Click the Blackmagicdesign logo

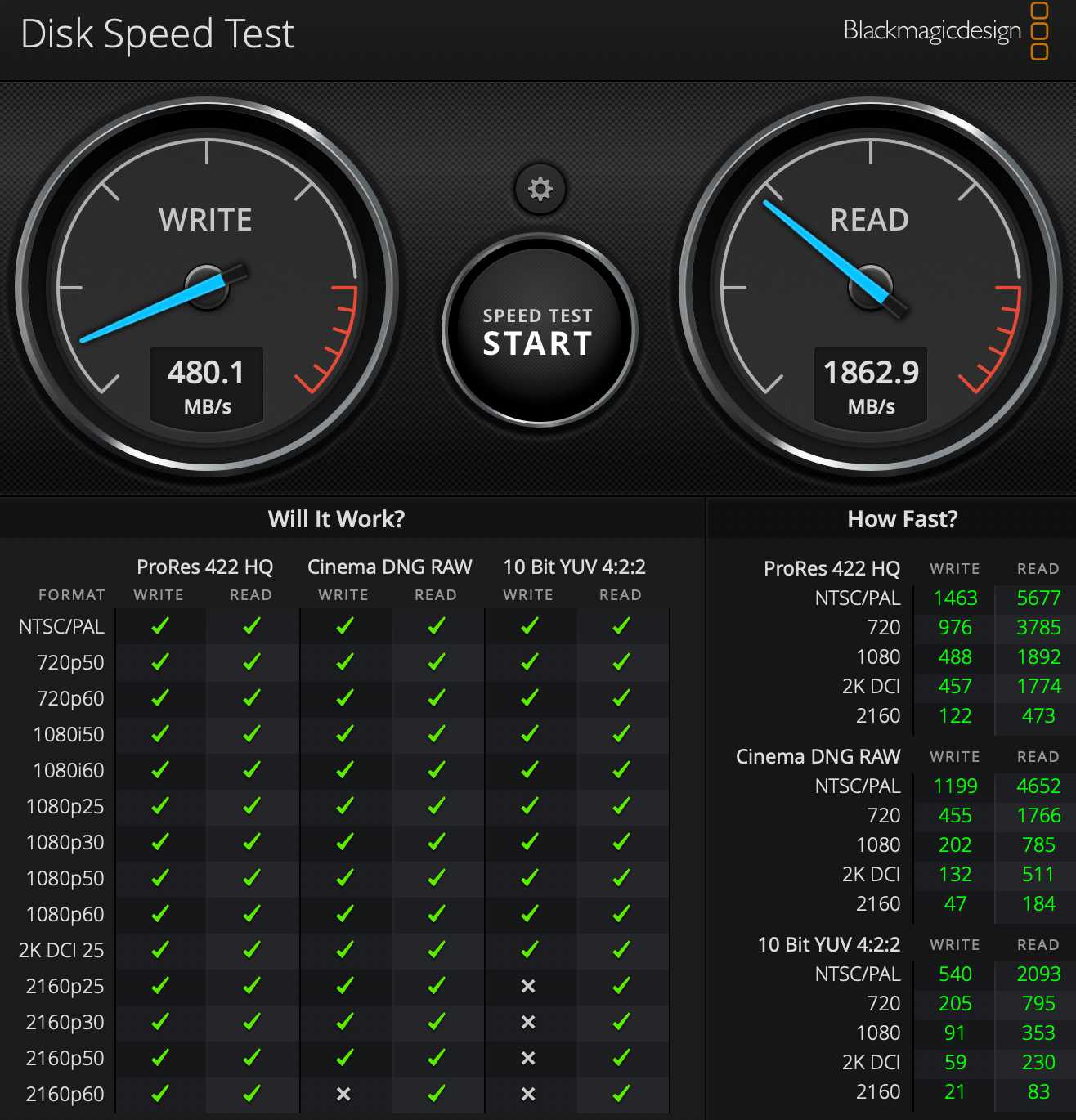click(x=946, y=31)
